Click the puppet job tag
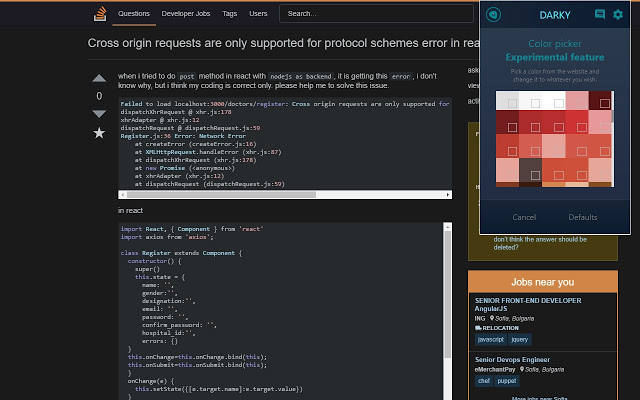Screen dimensions: 640x400 (x=507, y=381)
